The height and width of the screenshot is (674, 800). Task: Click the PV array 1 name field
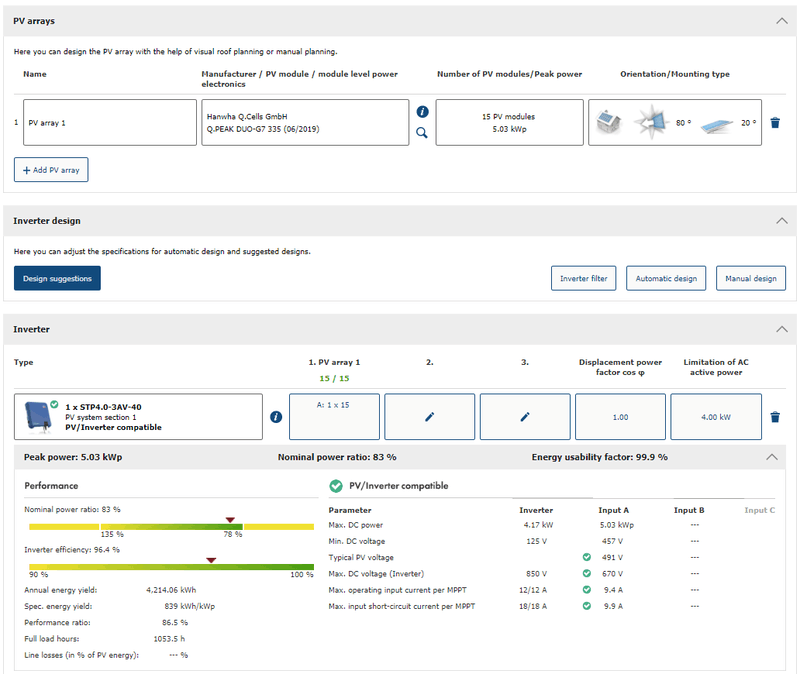[x=110, y=123]
